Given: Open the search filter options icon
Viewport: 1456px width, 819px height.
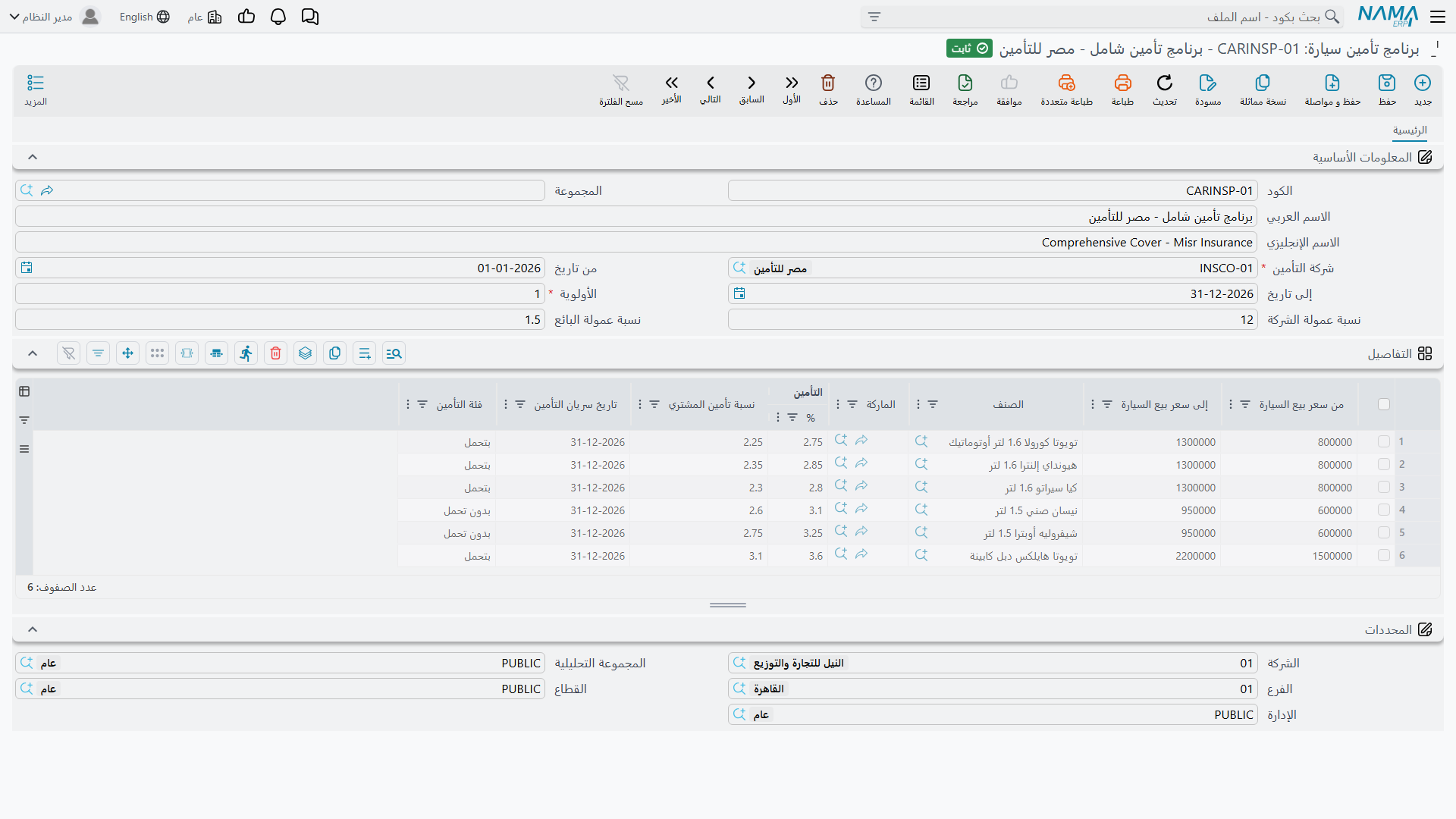Looking at the screenshot, I should click(x=874, y=17).
